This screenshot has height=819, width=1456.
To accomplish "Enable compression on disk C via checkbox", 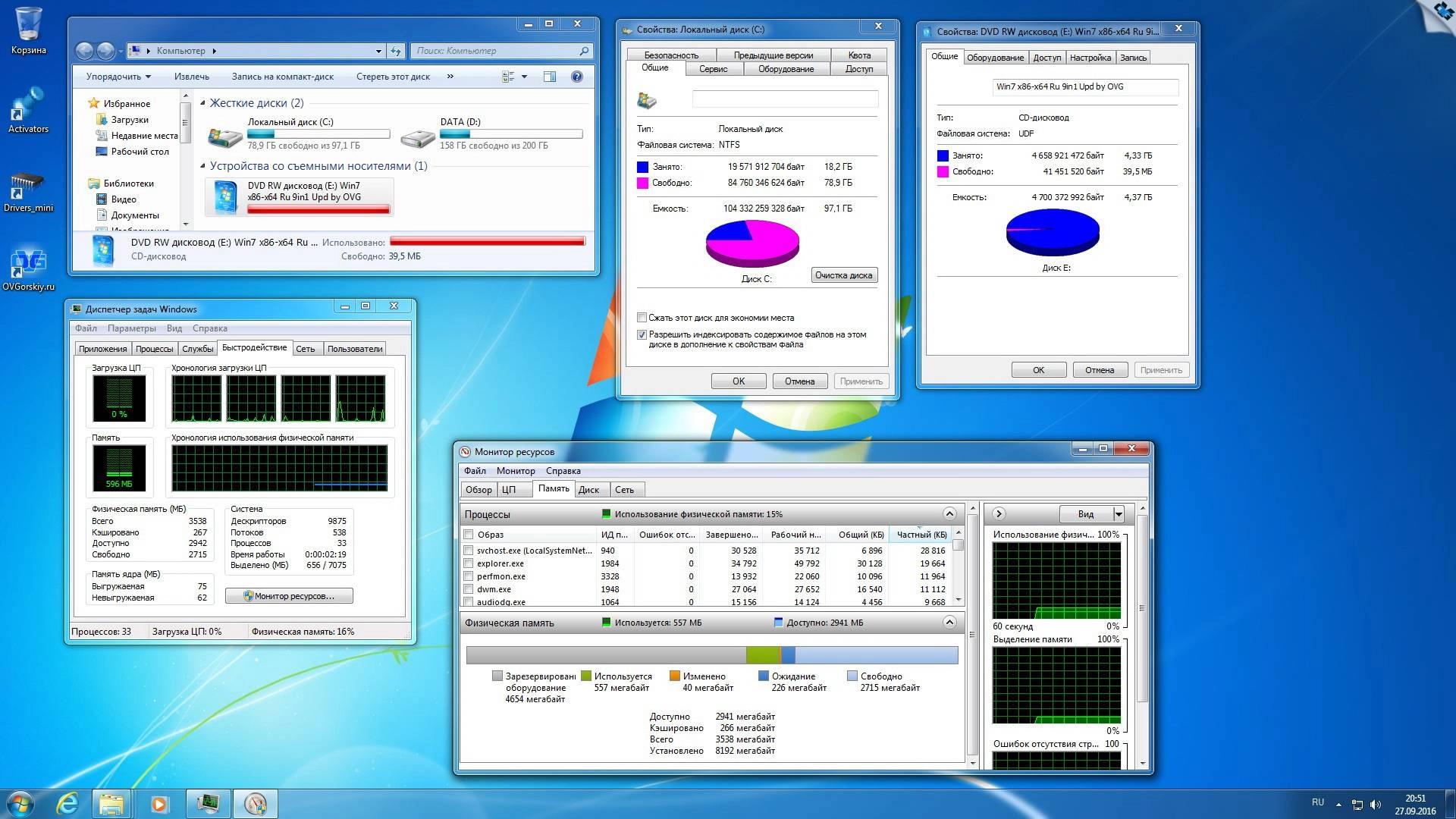I will point(641,318).
